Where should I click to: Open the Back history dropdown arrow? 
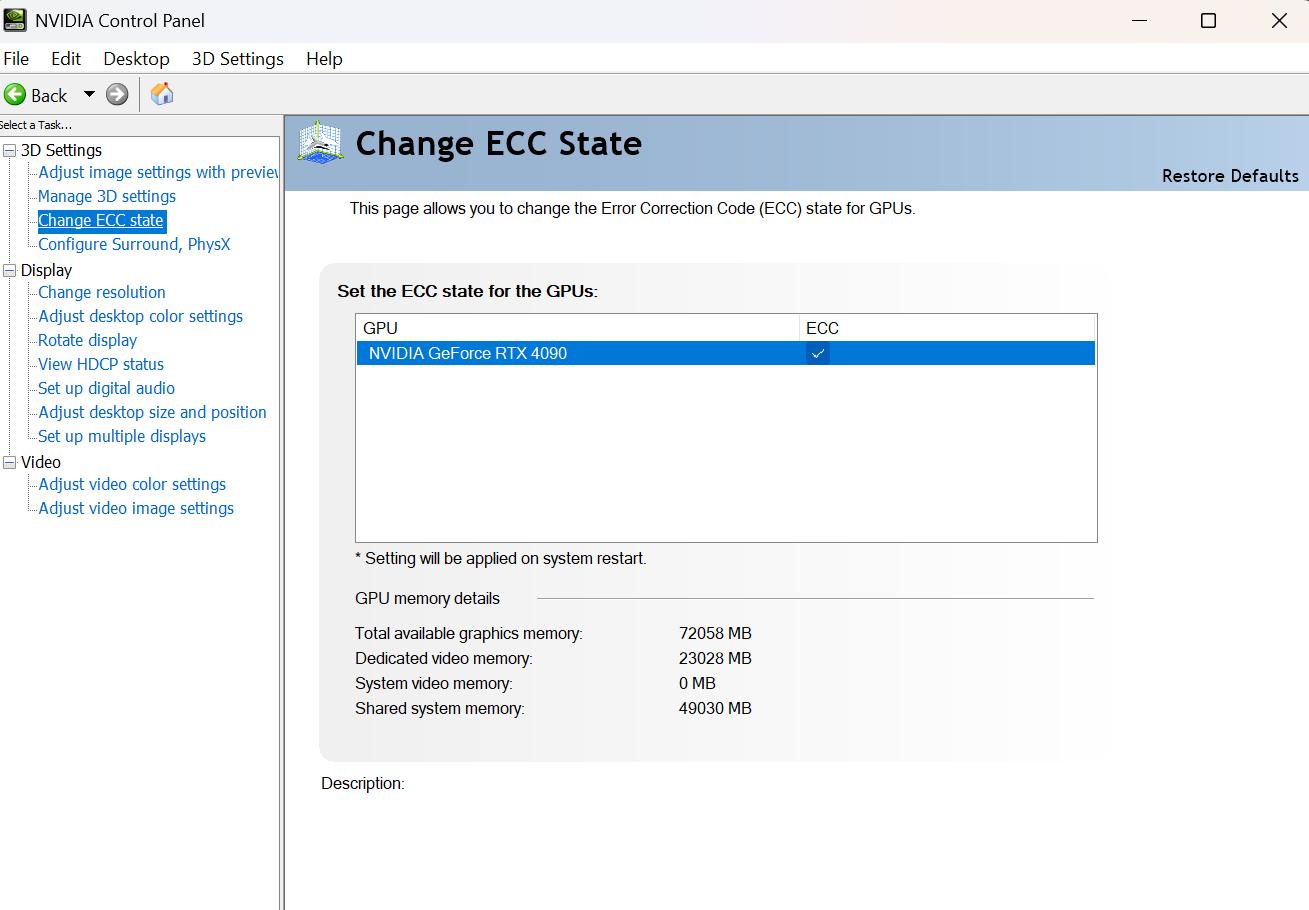(89, 95)
